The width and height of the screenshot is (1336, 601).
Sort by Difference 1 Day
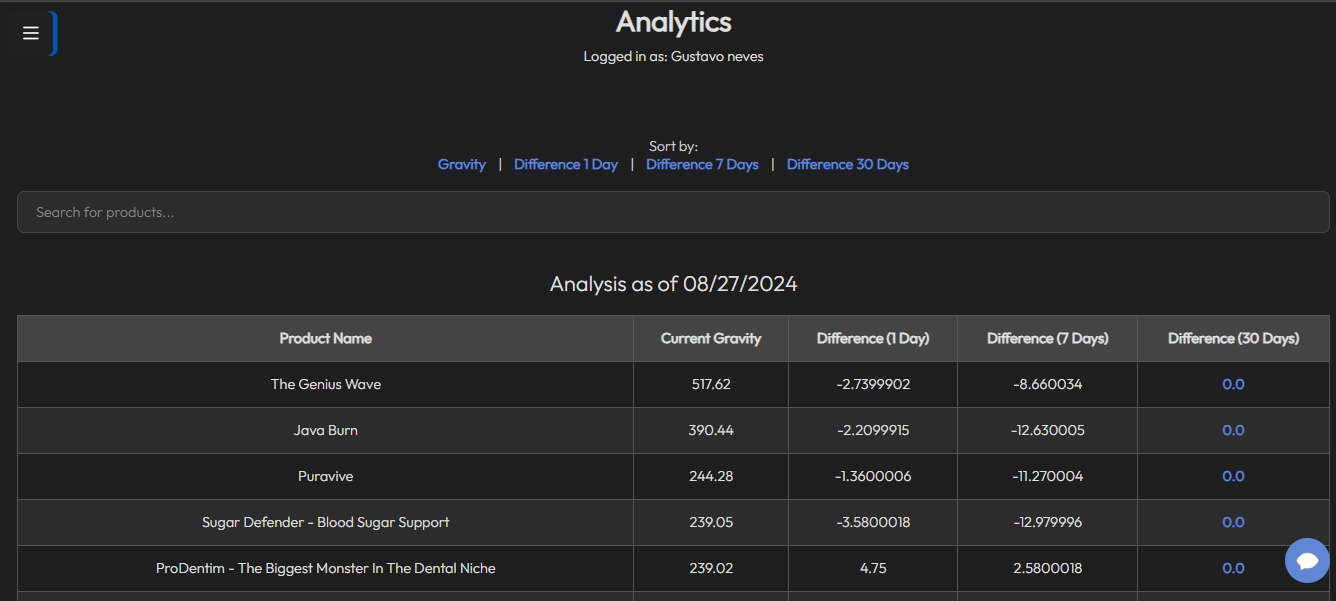[x=566, y=164]
